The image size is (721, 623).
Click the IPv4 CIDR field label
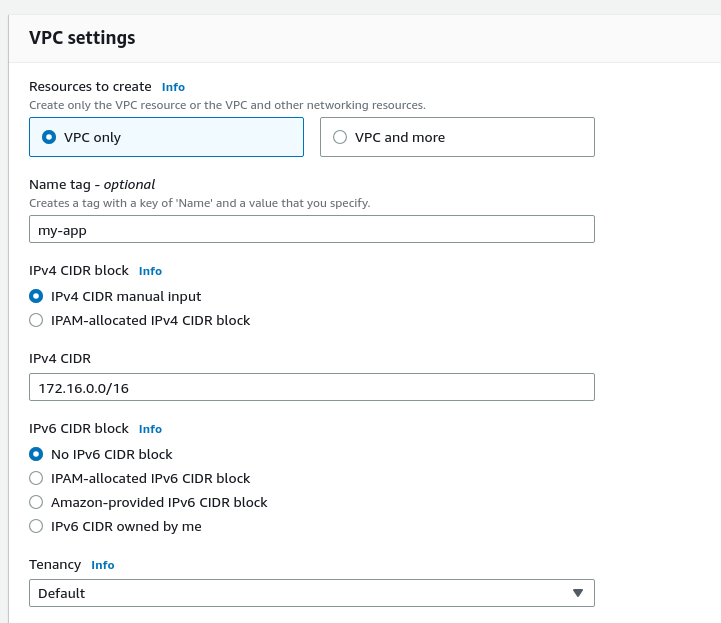click(x=60, y=358)
